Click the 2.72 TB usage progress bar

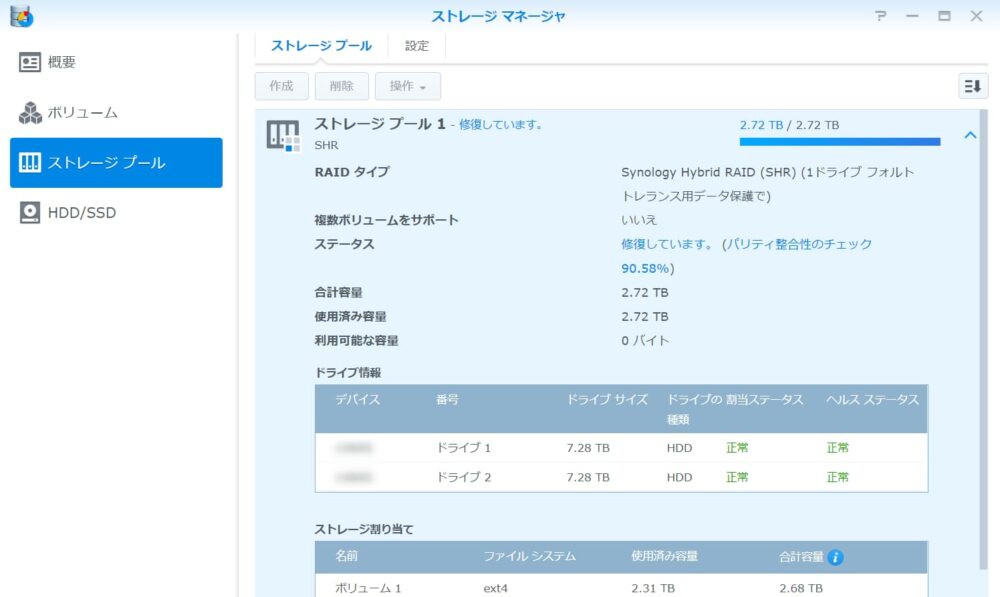pos(839,142)
